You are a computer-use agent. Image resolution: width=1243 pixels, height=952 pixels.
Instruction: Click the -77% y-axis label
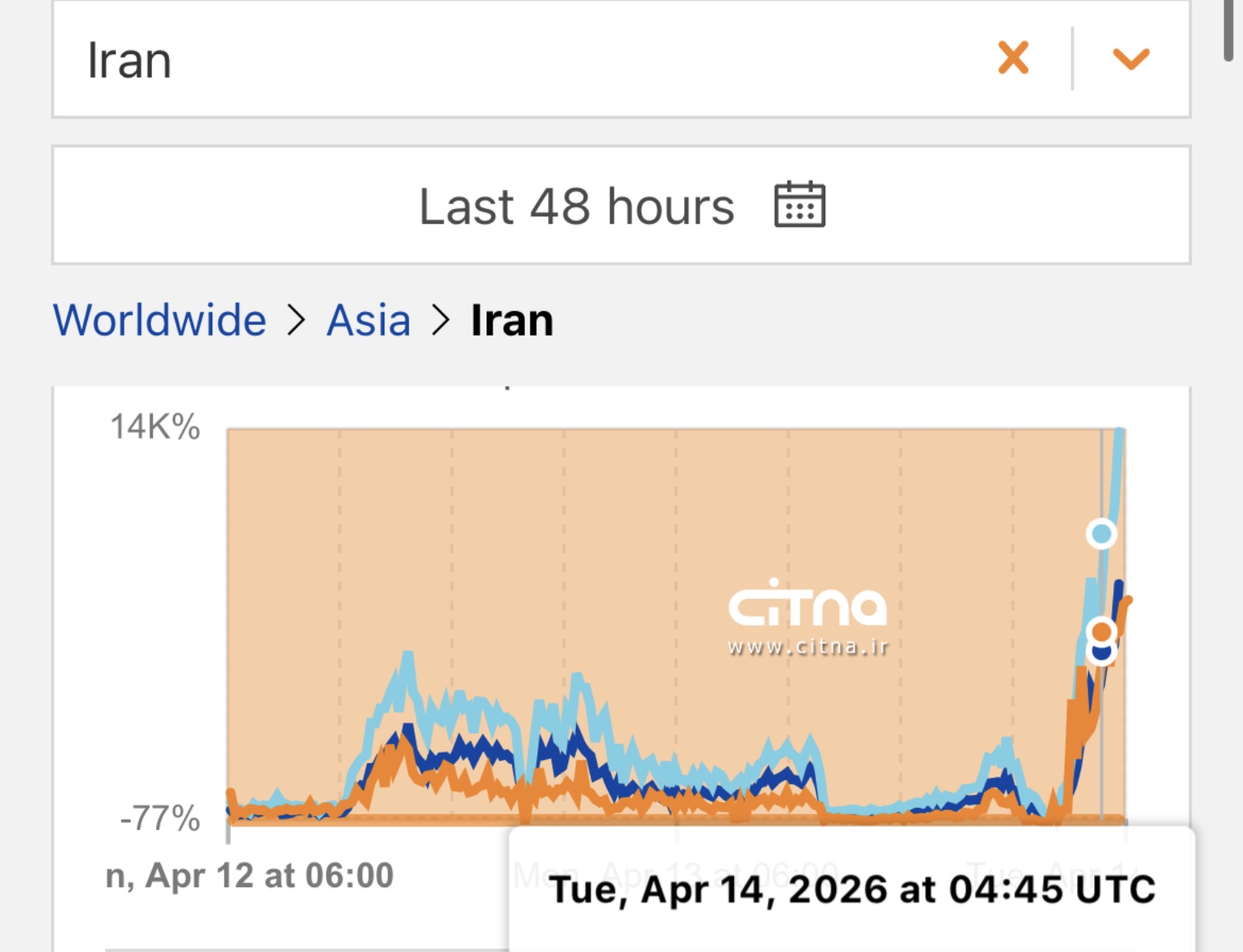point(161,818)
